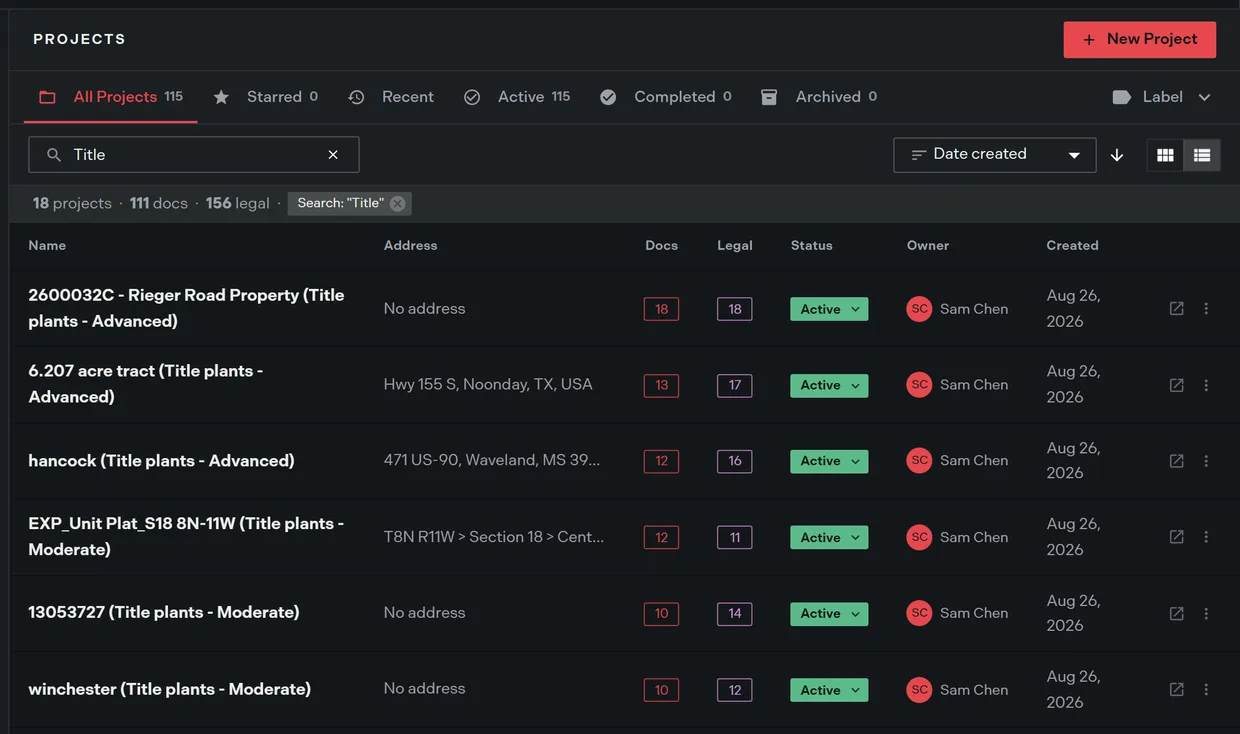Remove the Search "Title" filter chip
The width and height of the screenshot is (1240, 734).
coord(397,203)
